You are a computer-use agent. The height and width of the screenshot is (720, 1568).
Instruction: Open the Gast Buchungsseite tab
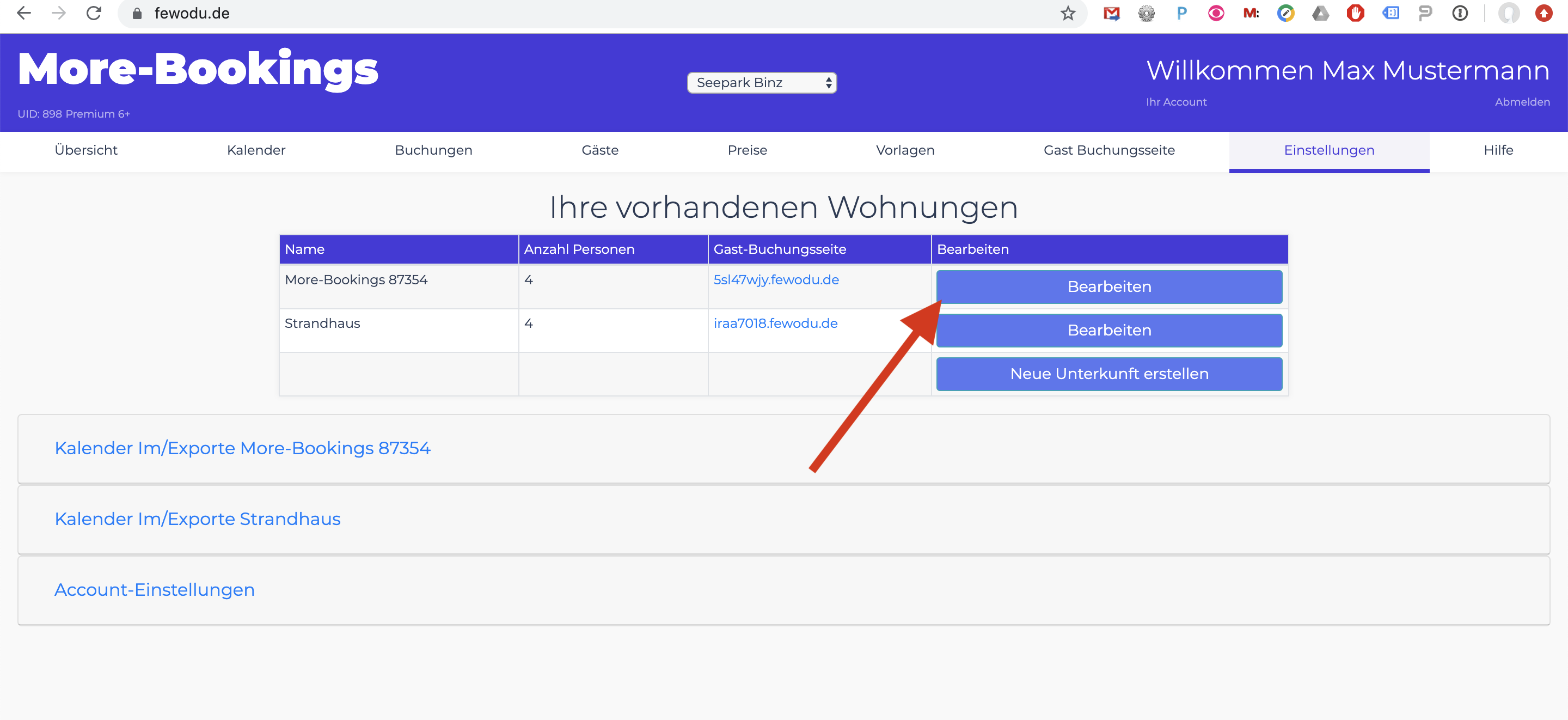(1109, 150)
